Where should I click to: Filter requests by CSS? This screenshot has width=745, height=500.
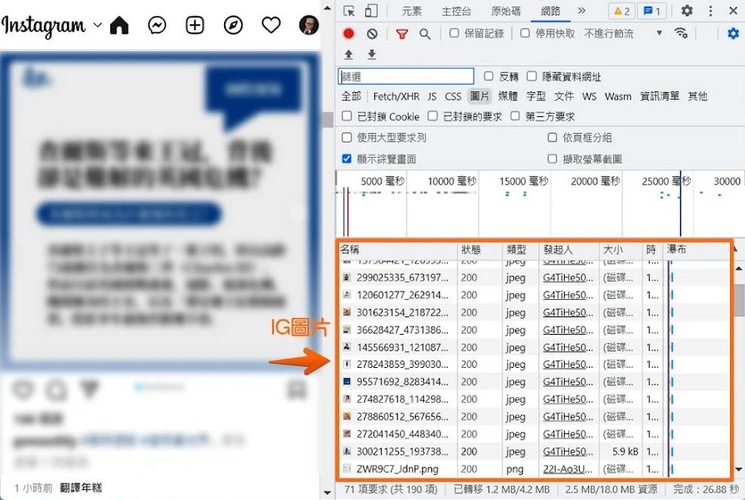click(453, 96)
